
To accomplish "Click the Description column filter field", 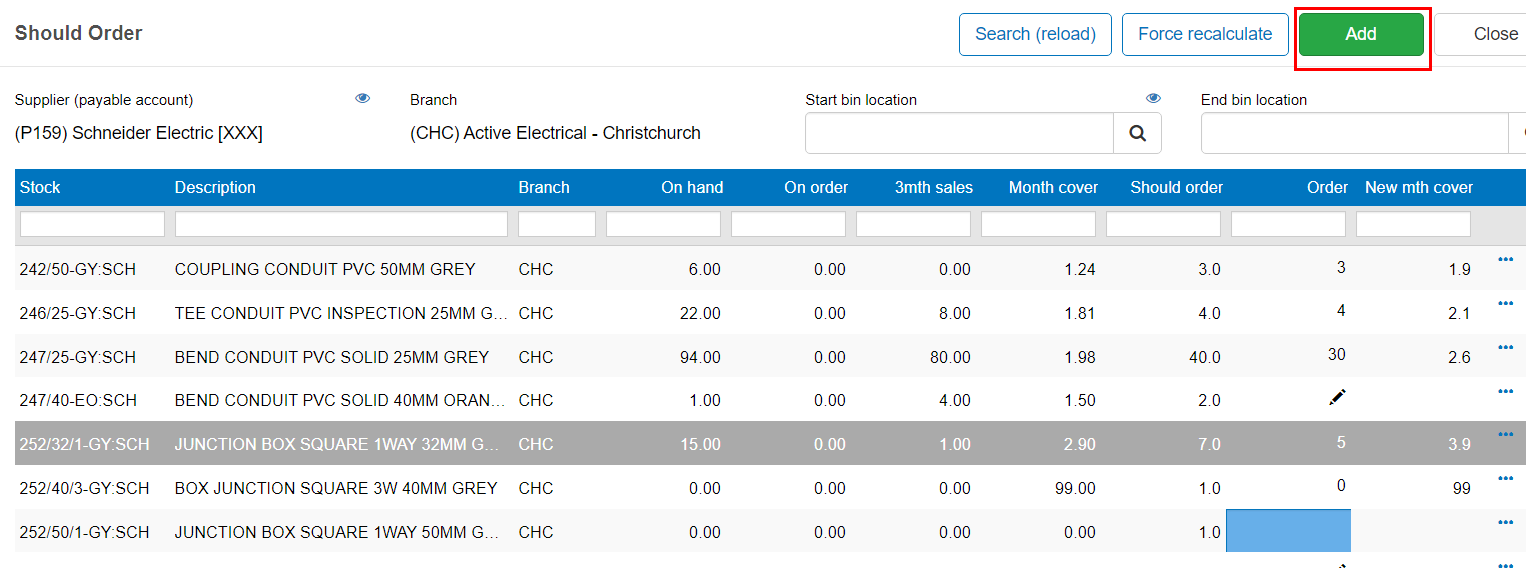I will click(341, 224).
